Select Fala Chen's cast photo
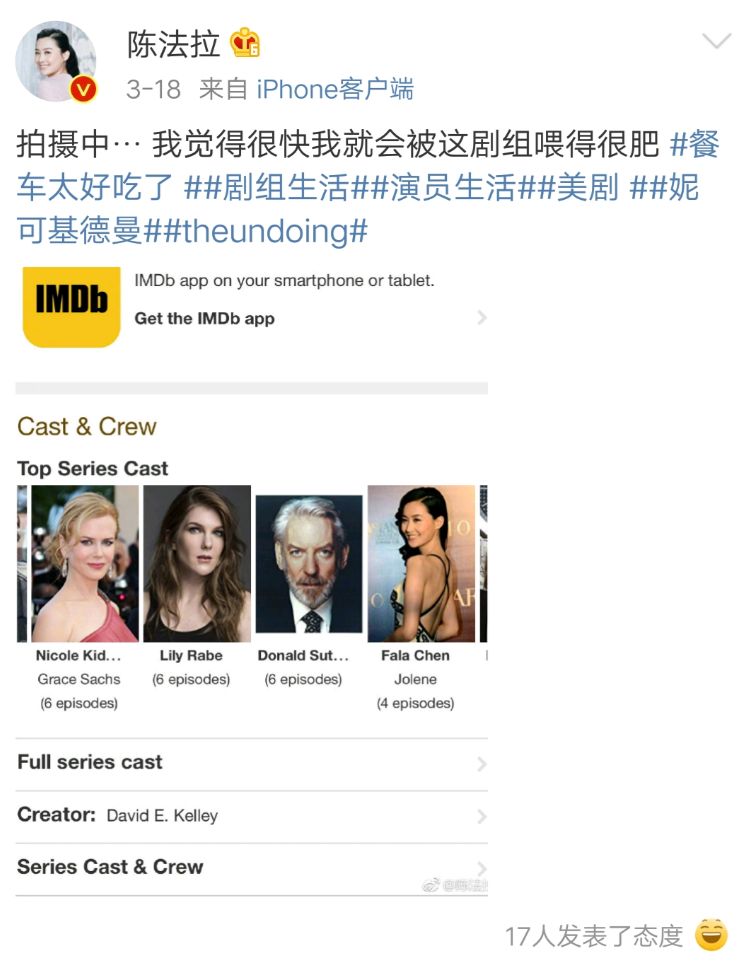 pyautogui.click(x=421, y=564)
